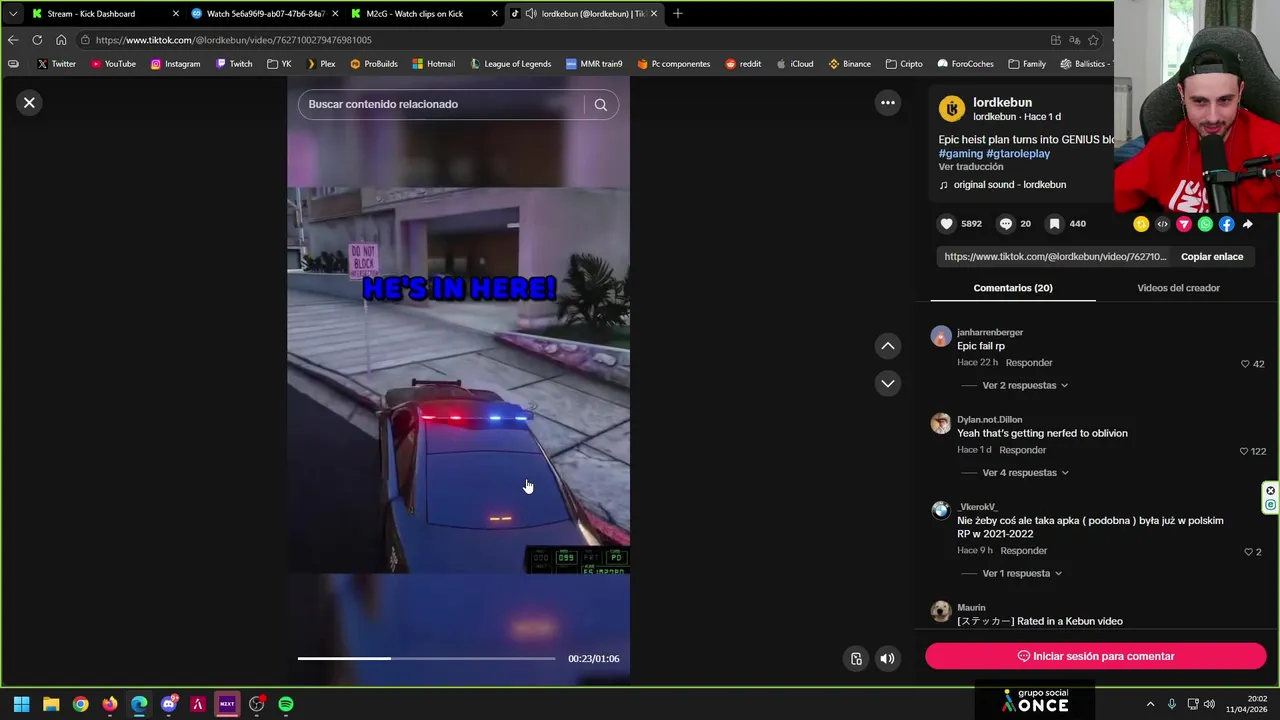The height and width of the screenshot is (720, 1280).
Task: Go to next video with down arrow
Action: point(887,383)
